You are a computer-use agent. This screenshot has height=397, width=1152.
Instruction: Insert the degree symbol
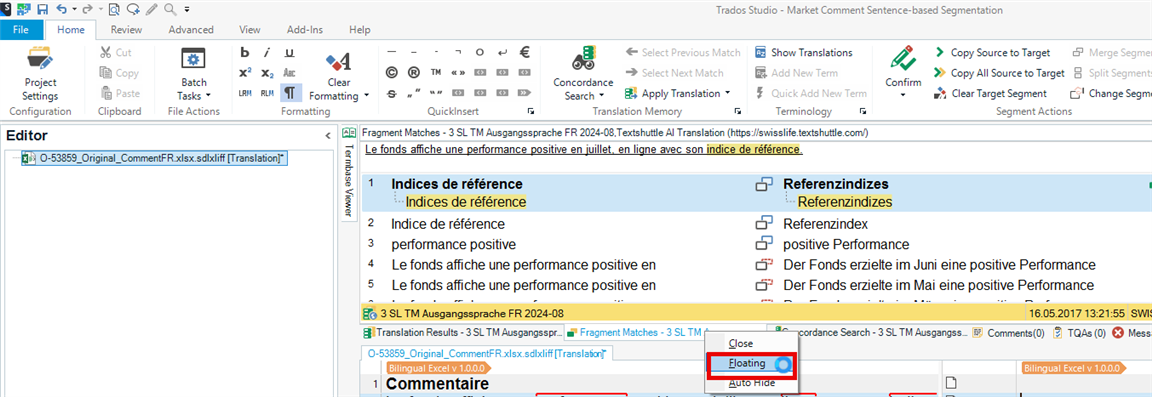coord(480,52)
